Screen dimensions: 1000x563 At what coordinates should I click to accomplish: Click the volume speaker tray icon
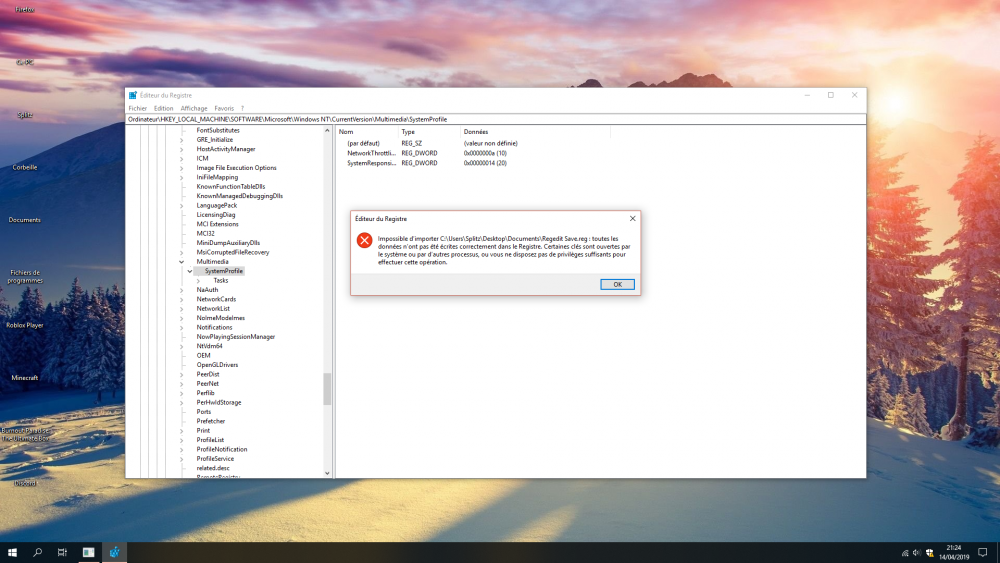917,552
